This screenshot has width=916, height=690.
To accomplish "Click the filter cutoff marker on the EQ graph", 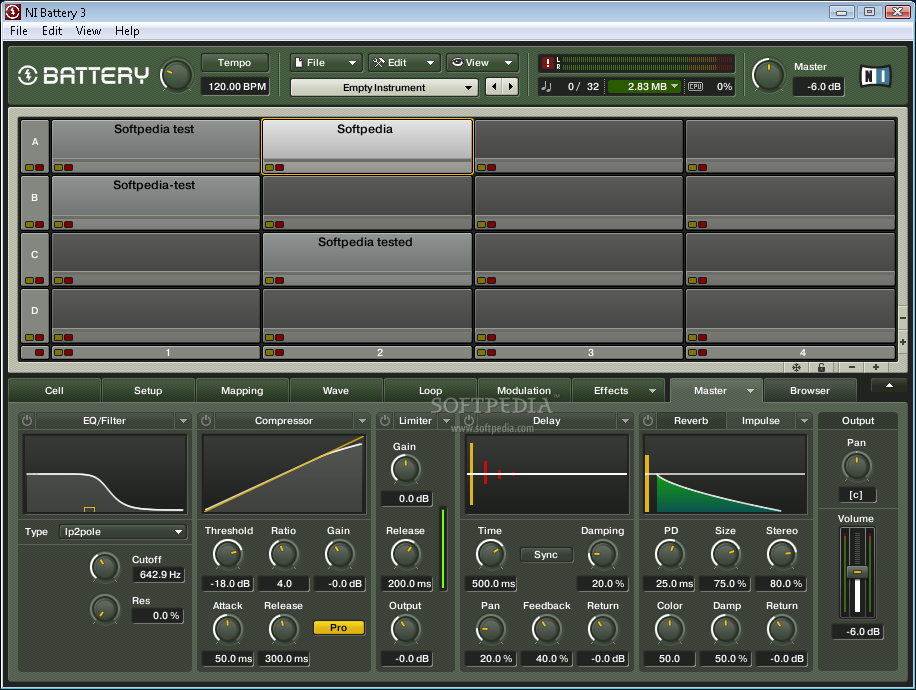I will point(89,509).
